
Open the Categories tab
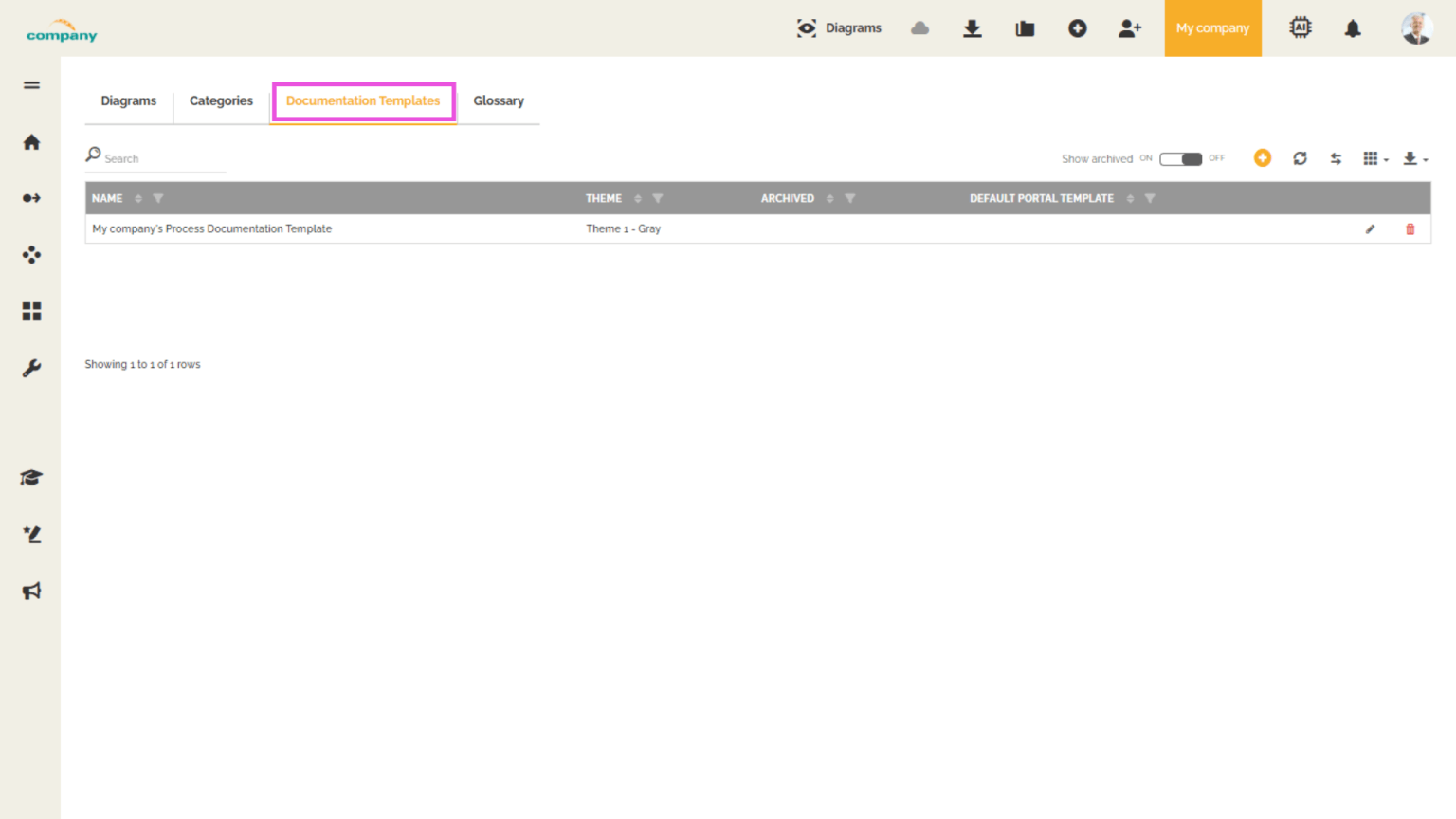coord(221,100)
